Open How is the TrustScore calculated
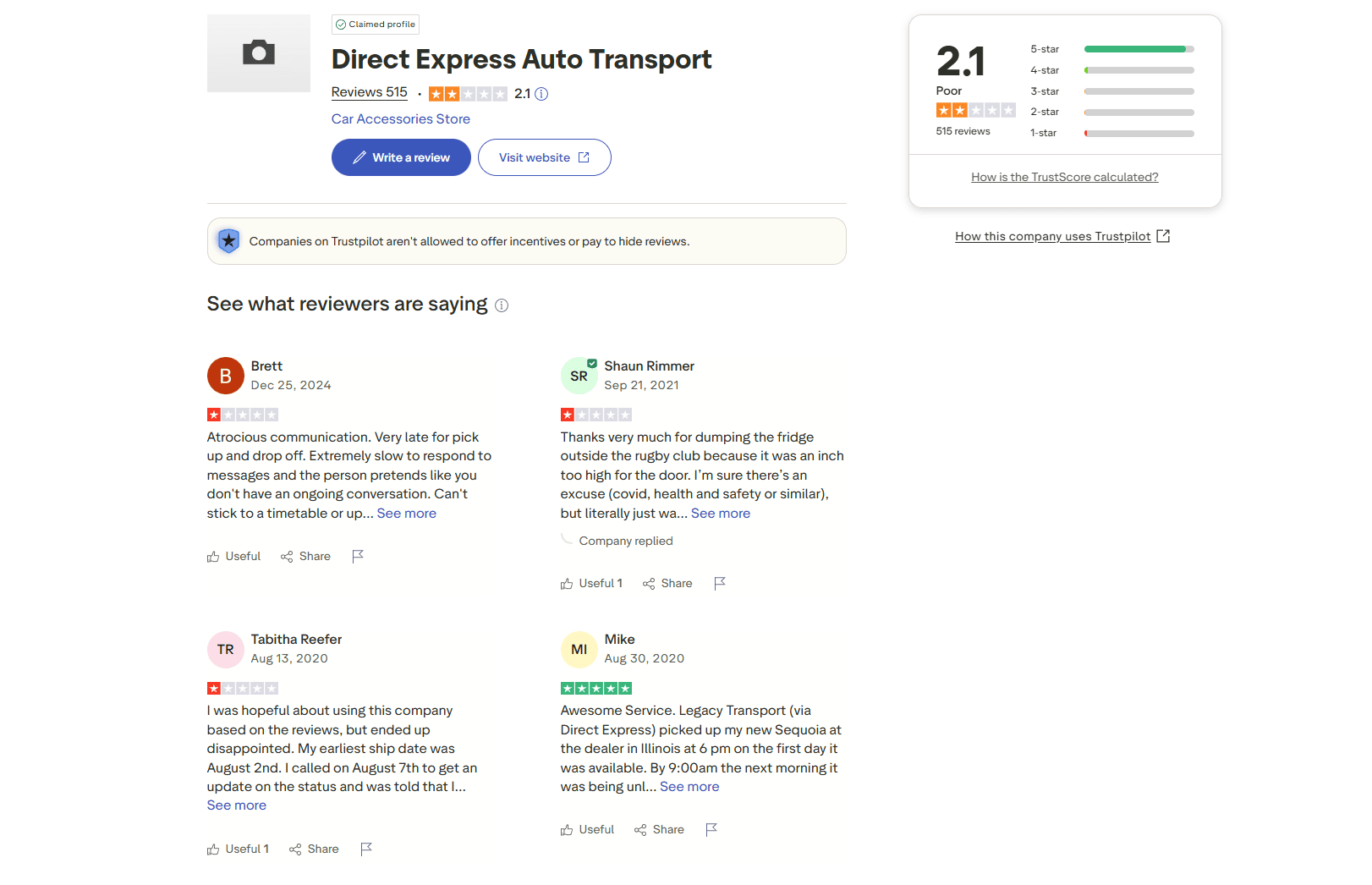This screenshot has width=1372, height=885. [x=1064, y=177]
